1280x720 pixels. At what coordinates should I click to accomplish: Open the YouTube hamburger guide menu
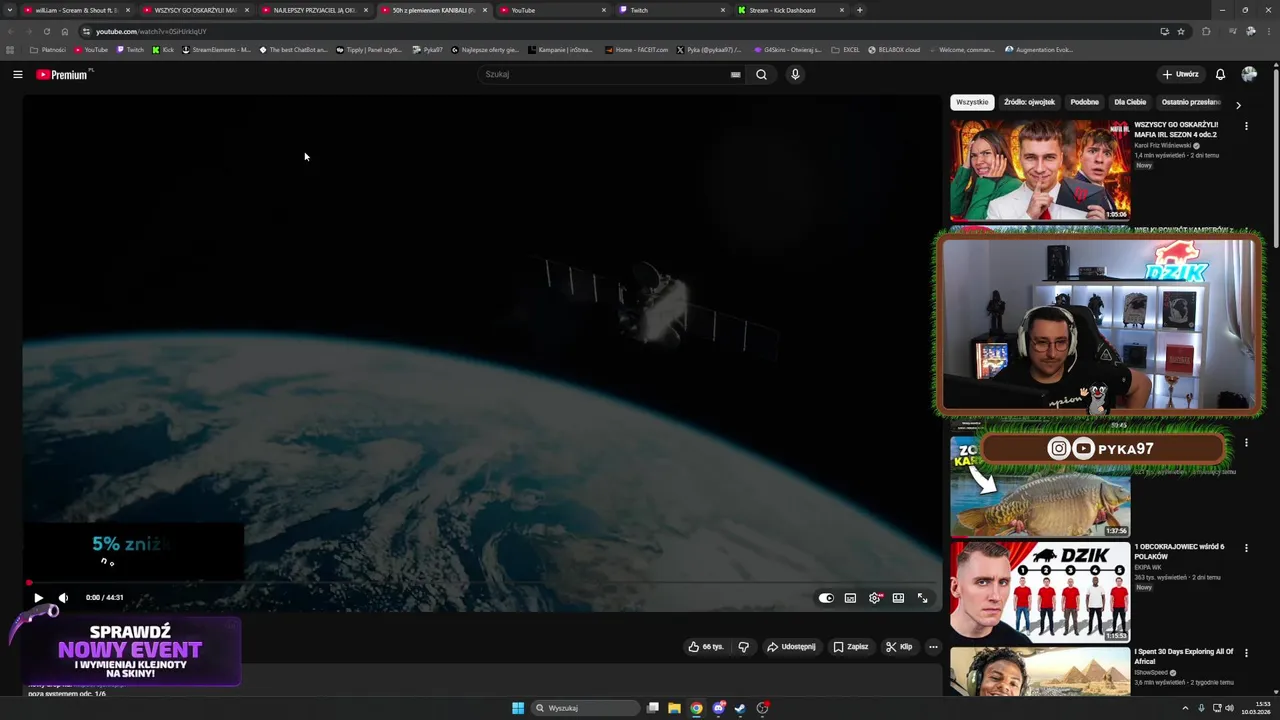[x=17, y=74]
